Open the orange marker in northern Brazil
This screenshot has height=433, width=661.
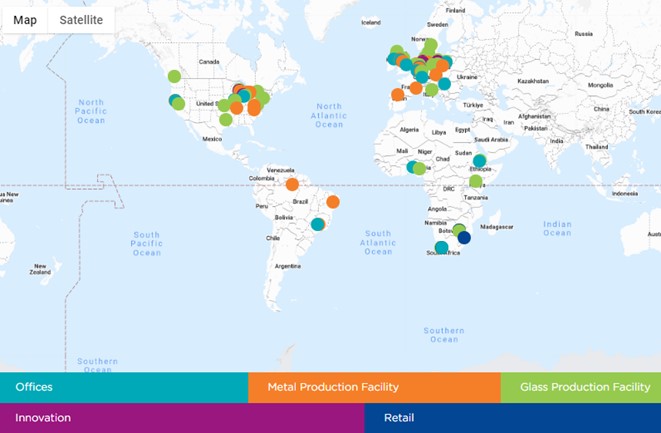pyautogui.click(x=292, y=184)
